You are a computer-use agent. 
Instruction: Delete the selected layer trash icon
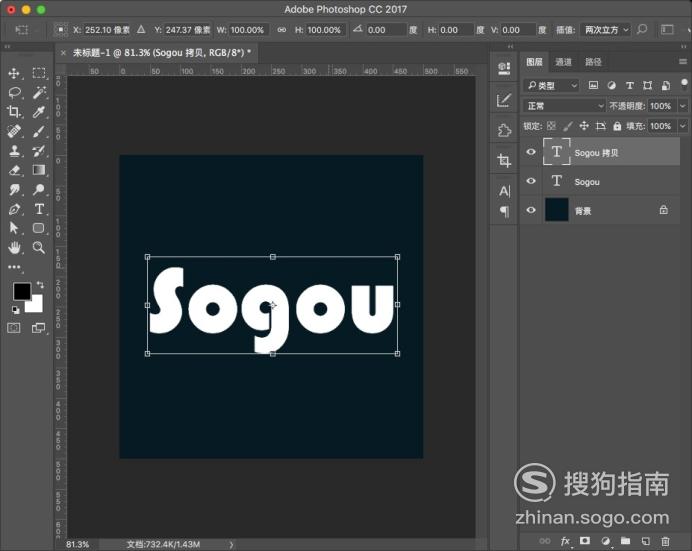(666, 541)
